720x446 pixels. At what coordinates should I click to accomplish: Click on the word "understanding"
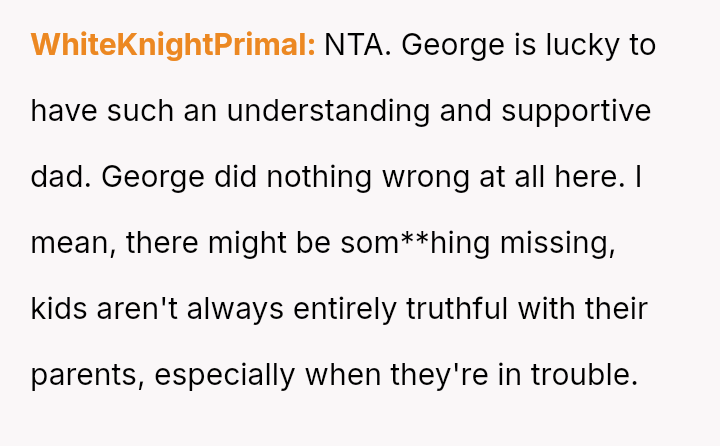(x=328, y=111)
